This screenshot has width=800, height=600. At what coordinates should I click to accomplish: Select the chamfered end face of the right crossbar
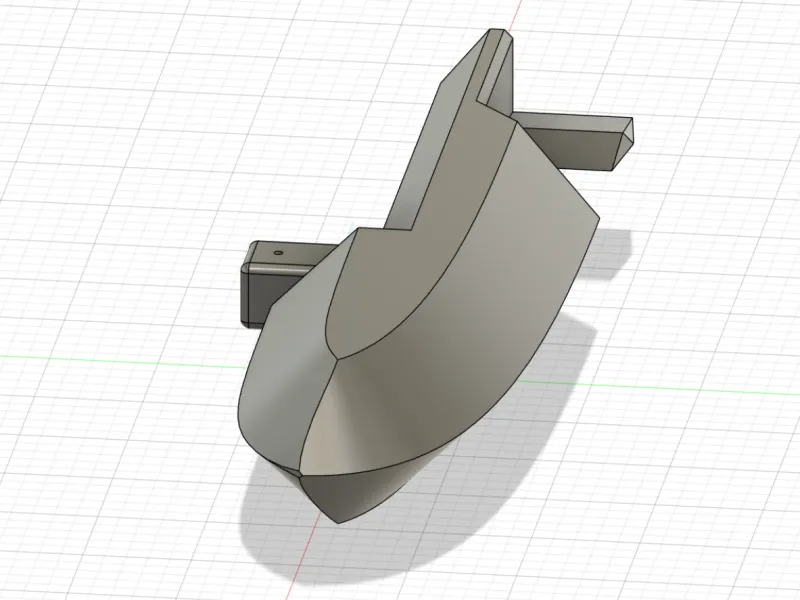(623, 145)
